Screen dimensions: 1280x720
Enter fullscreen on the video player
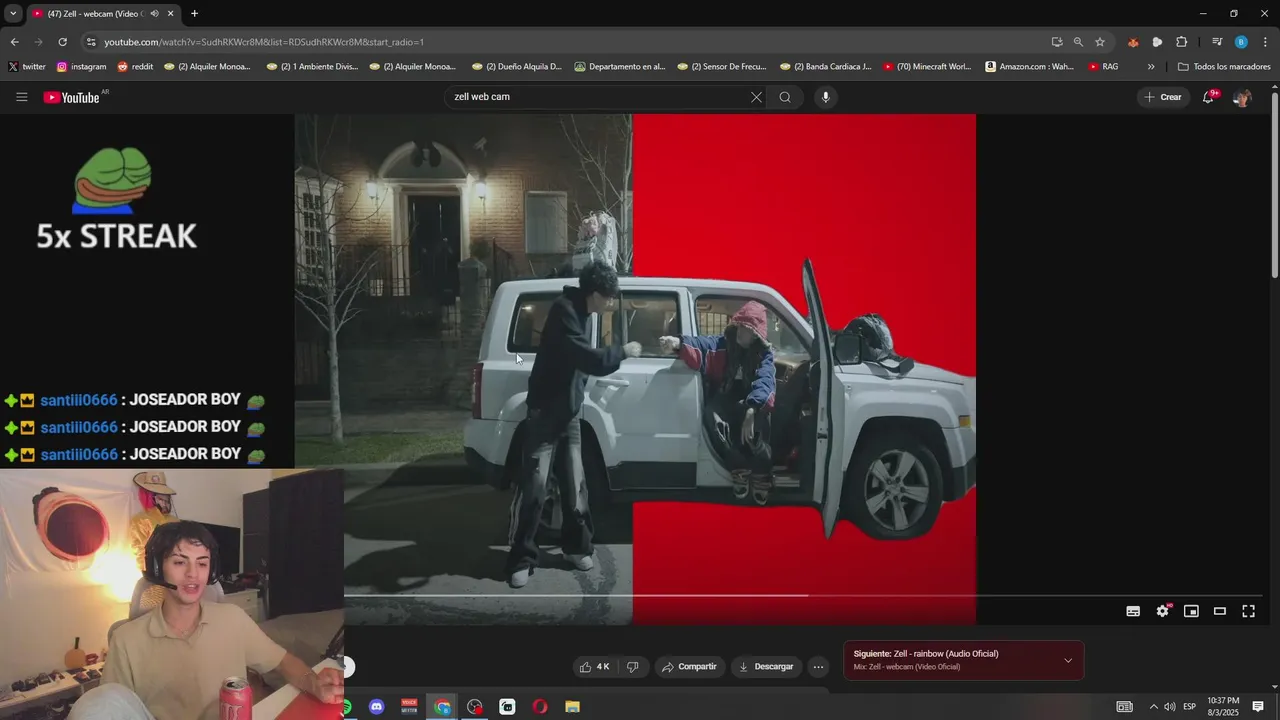pos(1249,611)
